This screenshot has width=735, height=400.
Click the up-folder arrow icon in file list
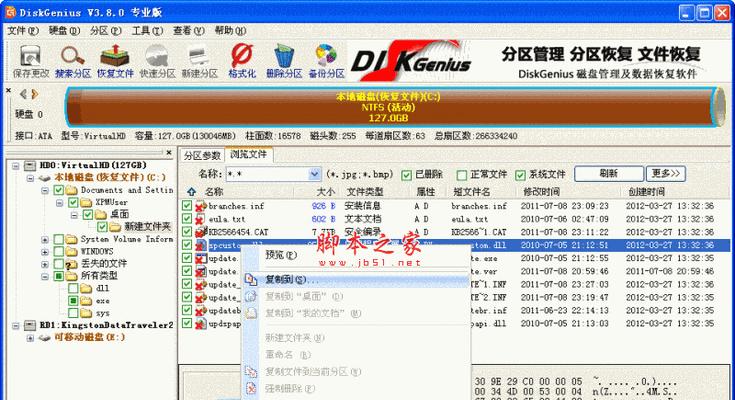click(191, 192)
